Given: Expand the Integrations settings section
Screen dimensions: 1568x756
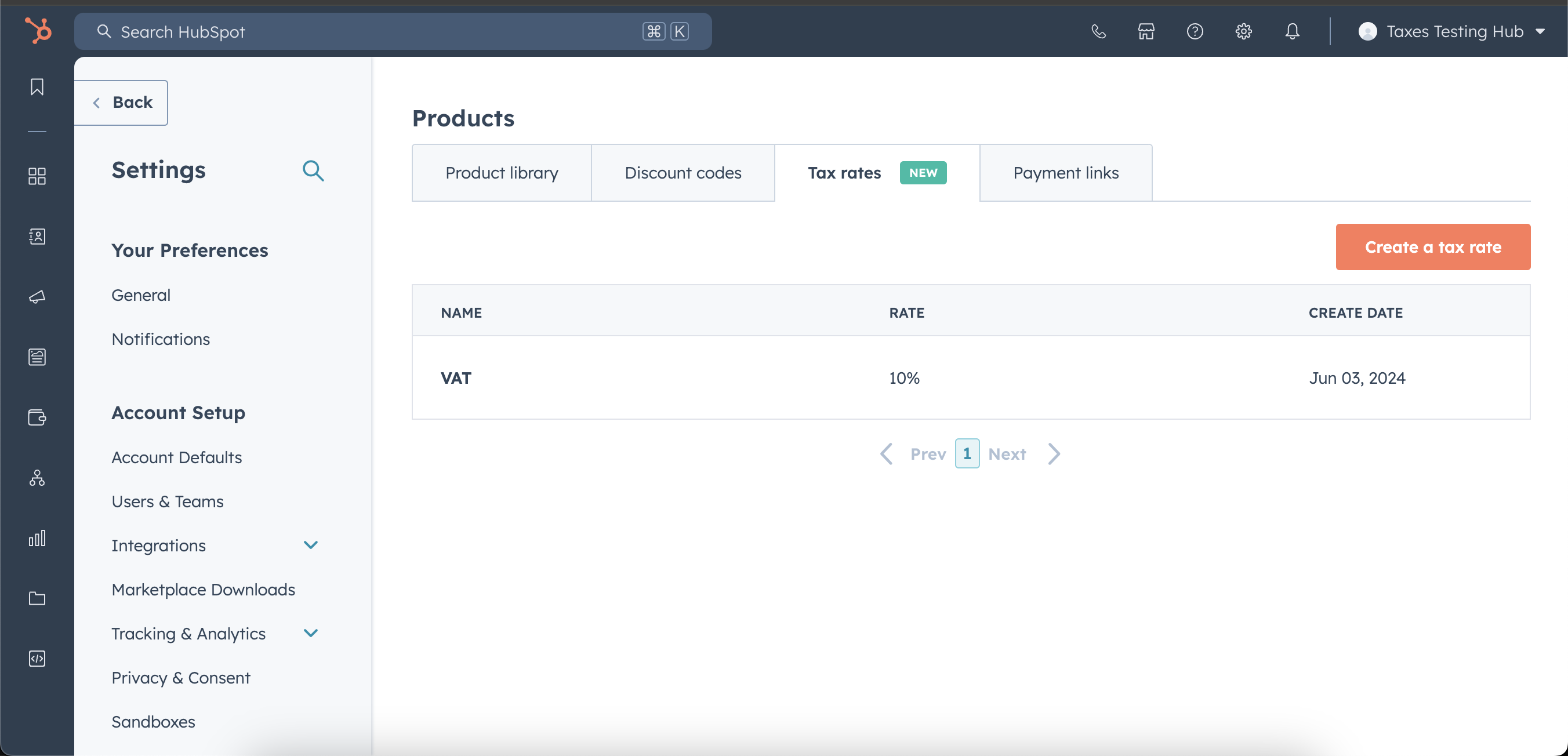Looking at the screenshot, I should (310, 545).
